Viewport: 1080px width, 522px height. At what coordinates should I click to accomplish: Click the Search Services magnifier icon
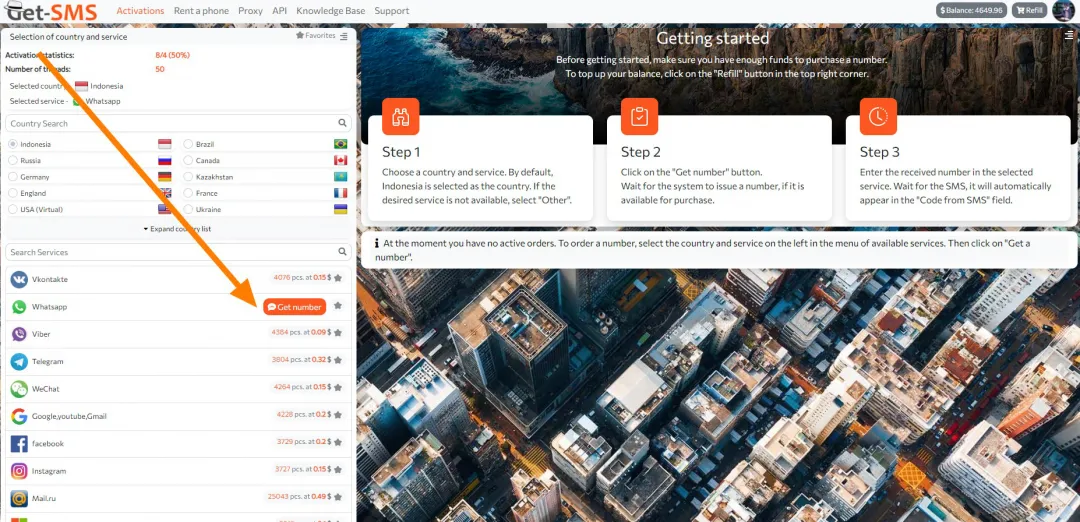pos(342,252)
